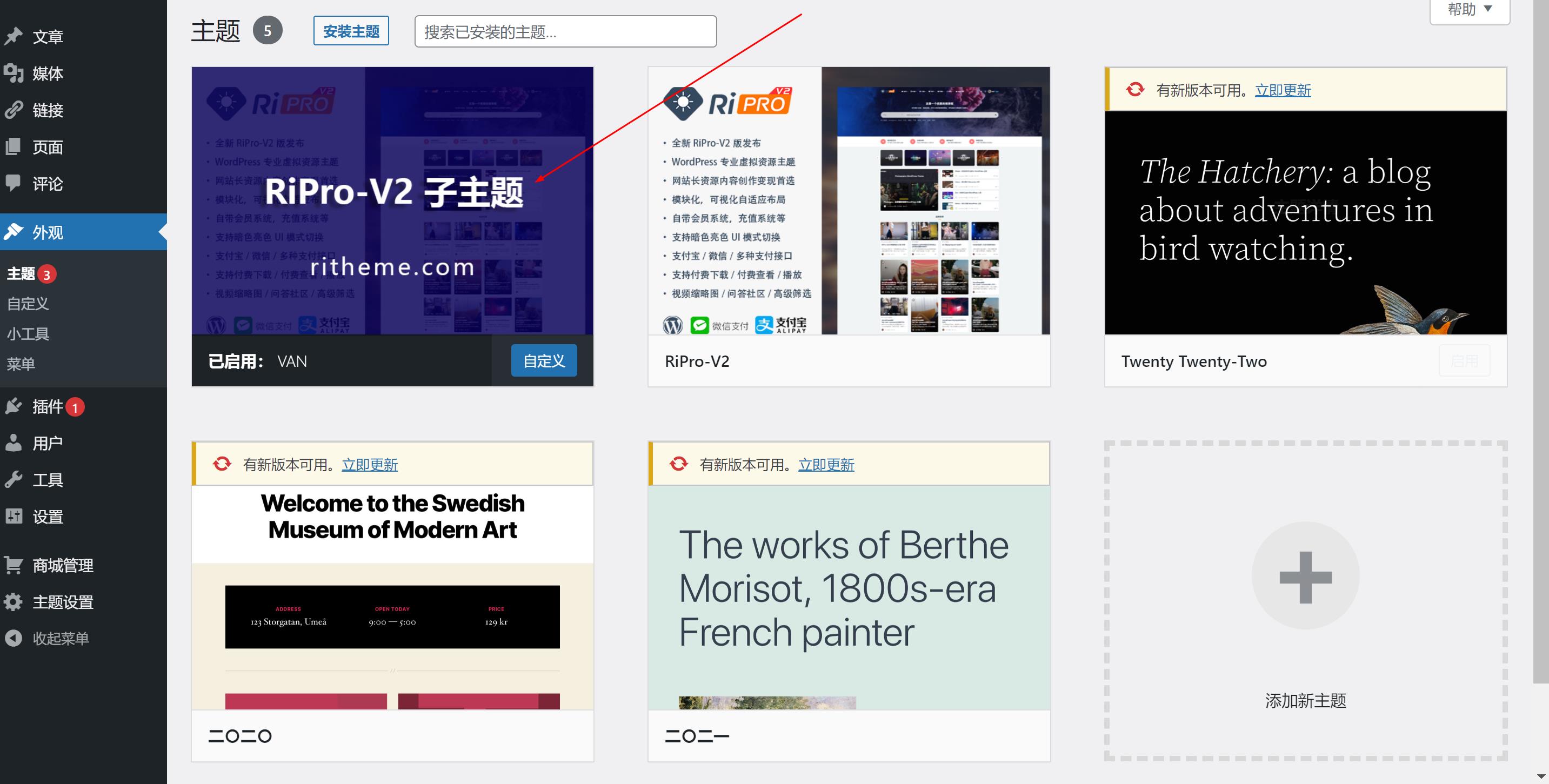Viewport: 1549px width, 784px height.
Task: Click the 搜索已安装的主题 search field
Action: [565, 31]
